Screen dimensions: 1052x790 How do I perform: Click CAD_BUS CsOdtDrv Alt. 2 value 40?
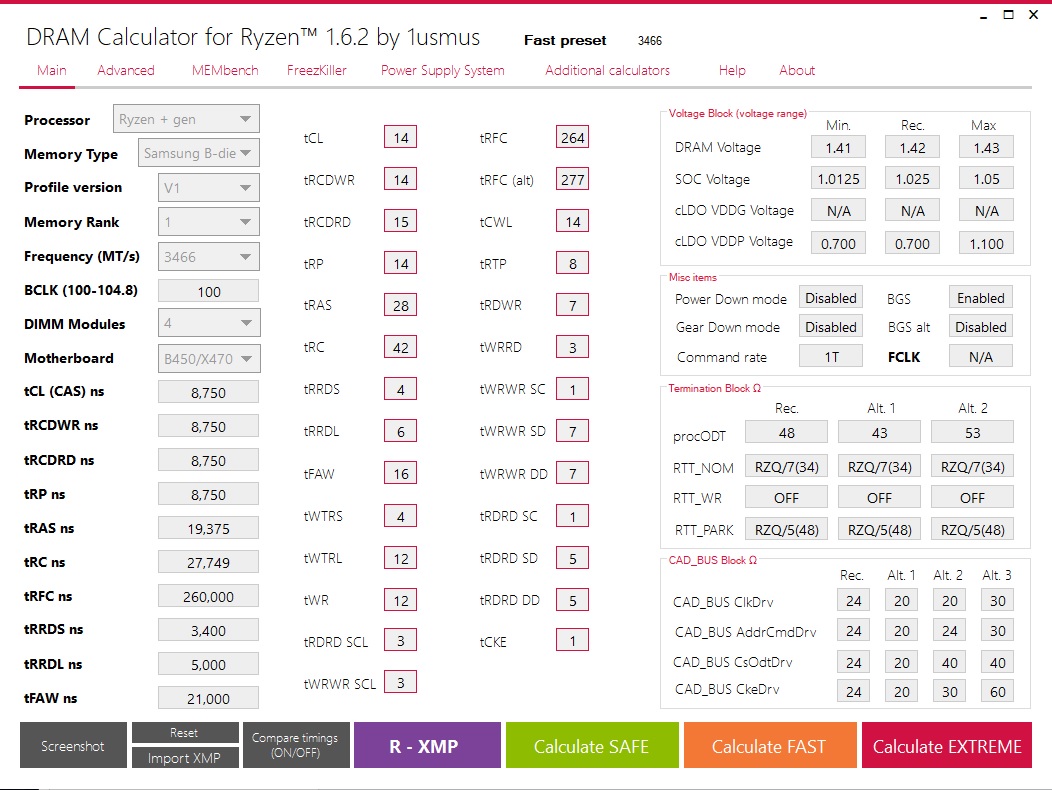tap(949, 662)
